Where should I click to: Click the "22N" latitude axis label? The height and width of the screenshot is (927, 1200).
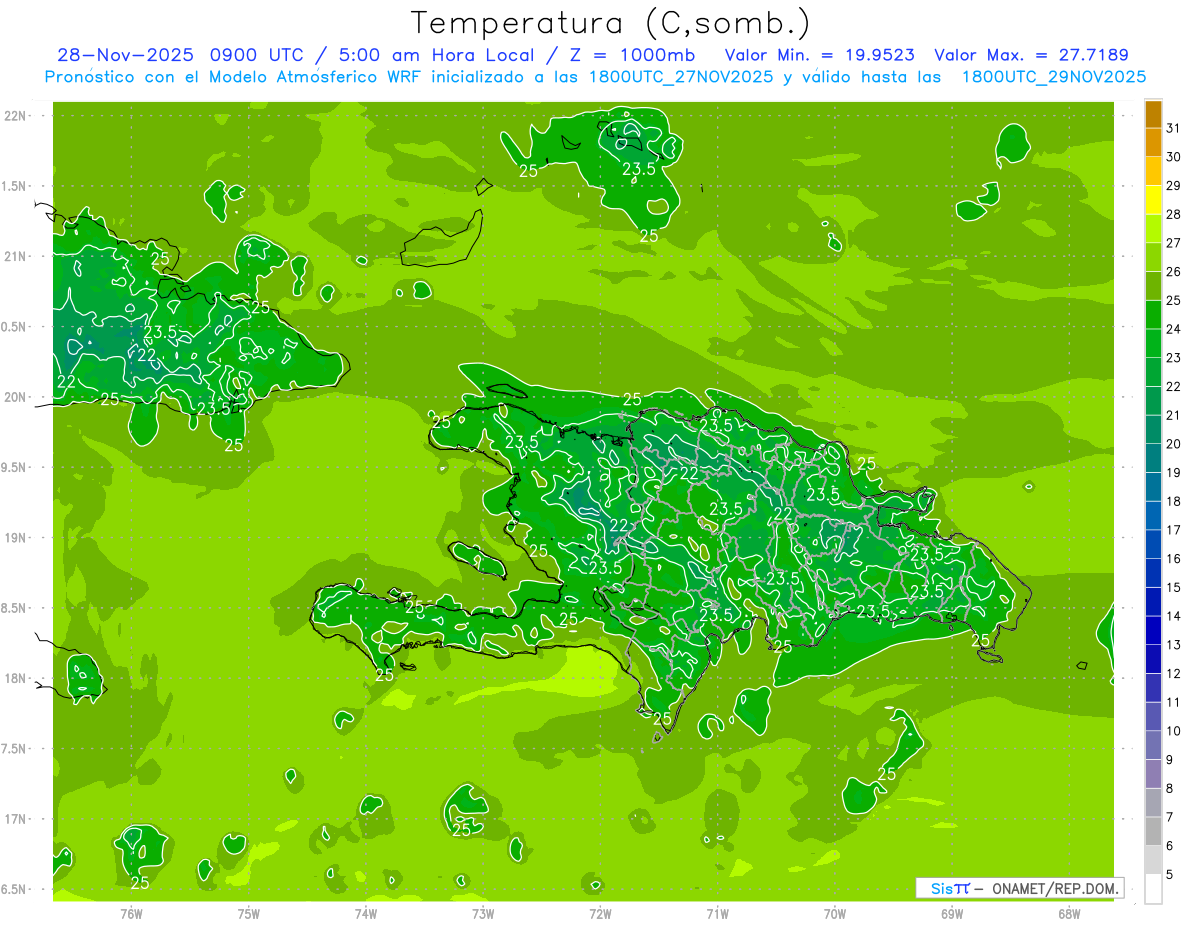pyautogui.click(x=14, y=116)
